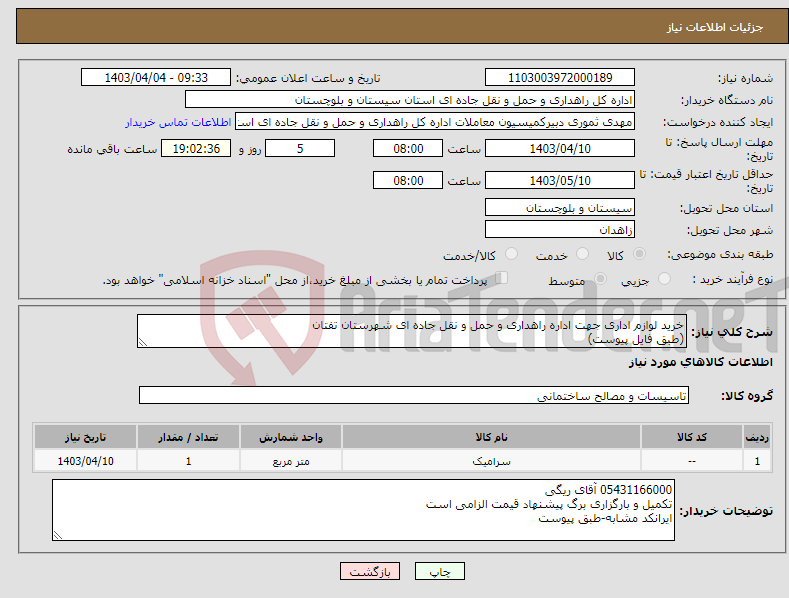Click the سرامیک item name cell
Screen dimensions: 789x598
click(491, 461)
